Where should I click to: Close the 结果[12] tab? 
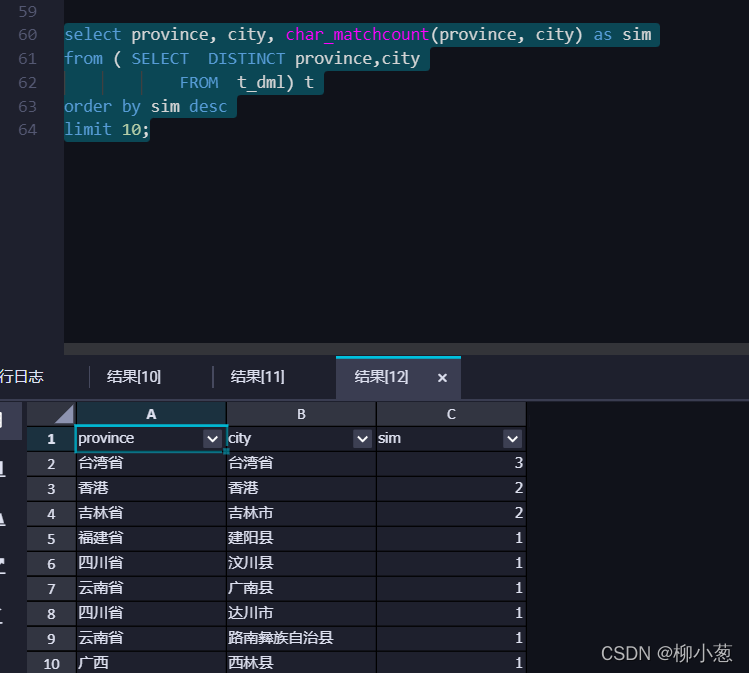tap(442, 378)
